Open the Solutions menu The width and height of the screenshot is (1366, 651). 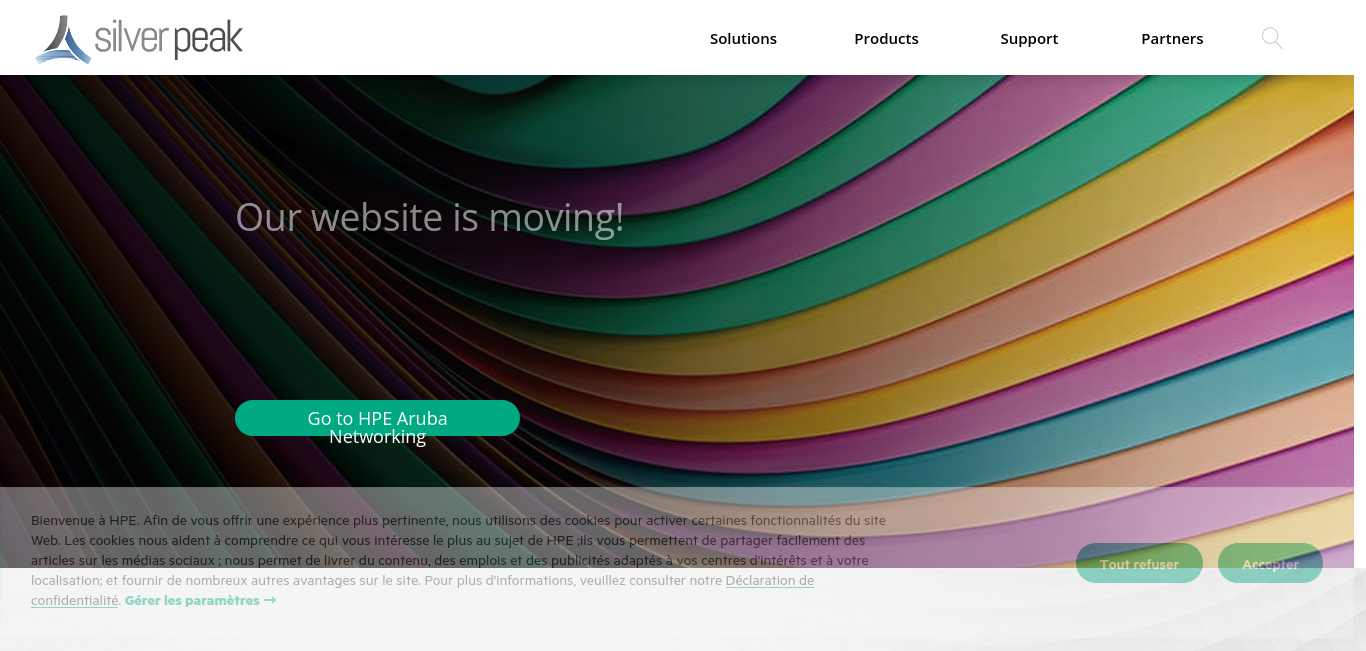743,39
